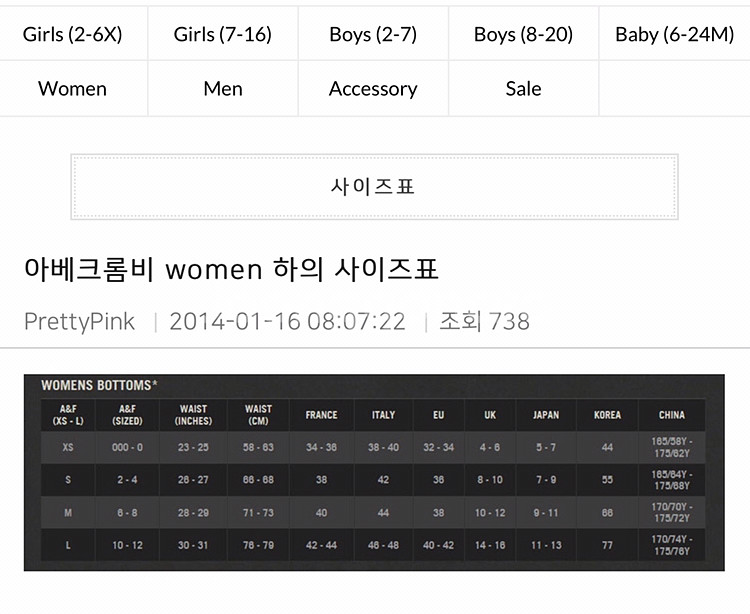The image size is (750, 614).
Task: Select the Boys (2-7) category
Action: (x=373, y=34)
